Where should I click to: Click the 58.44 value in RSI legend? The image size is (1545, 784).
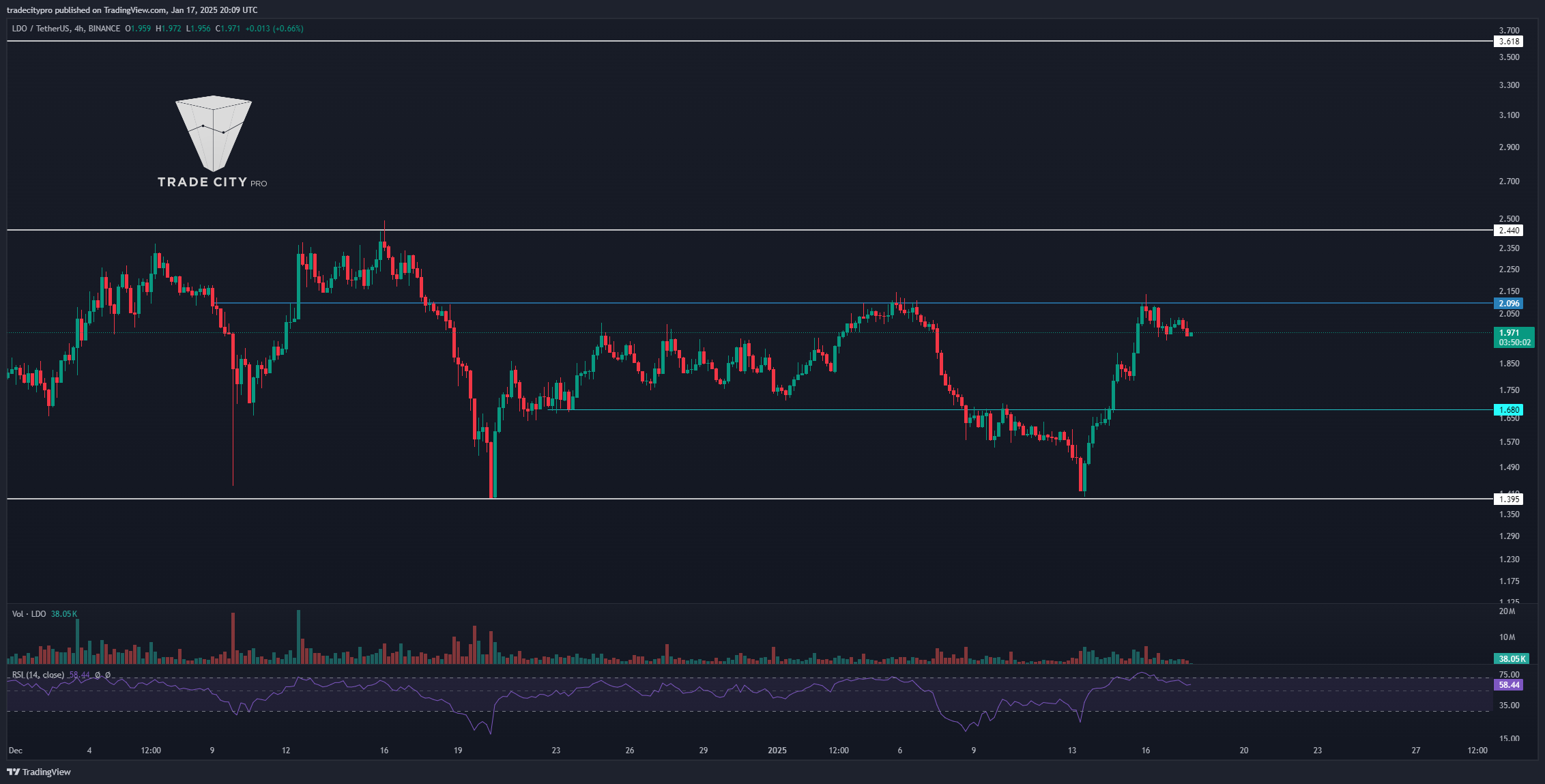click(x=79, y=675)
